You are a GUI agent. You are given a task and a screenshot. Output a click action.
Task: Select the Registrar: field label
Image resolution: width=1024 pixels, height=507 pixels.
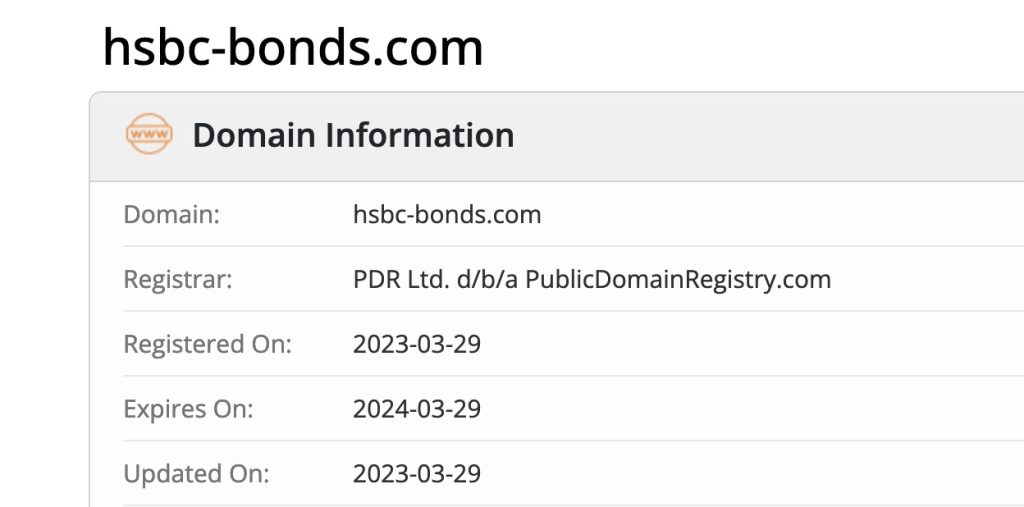(177, 279)
